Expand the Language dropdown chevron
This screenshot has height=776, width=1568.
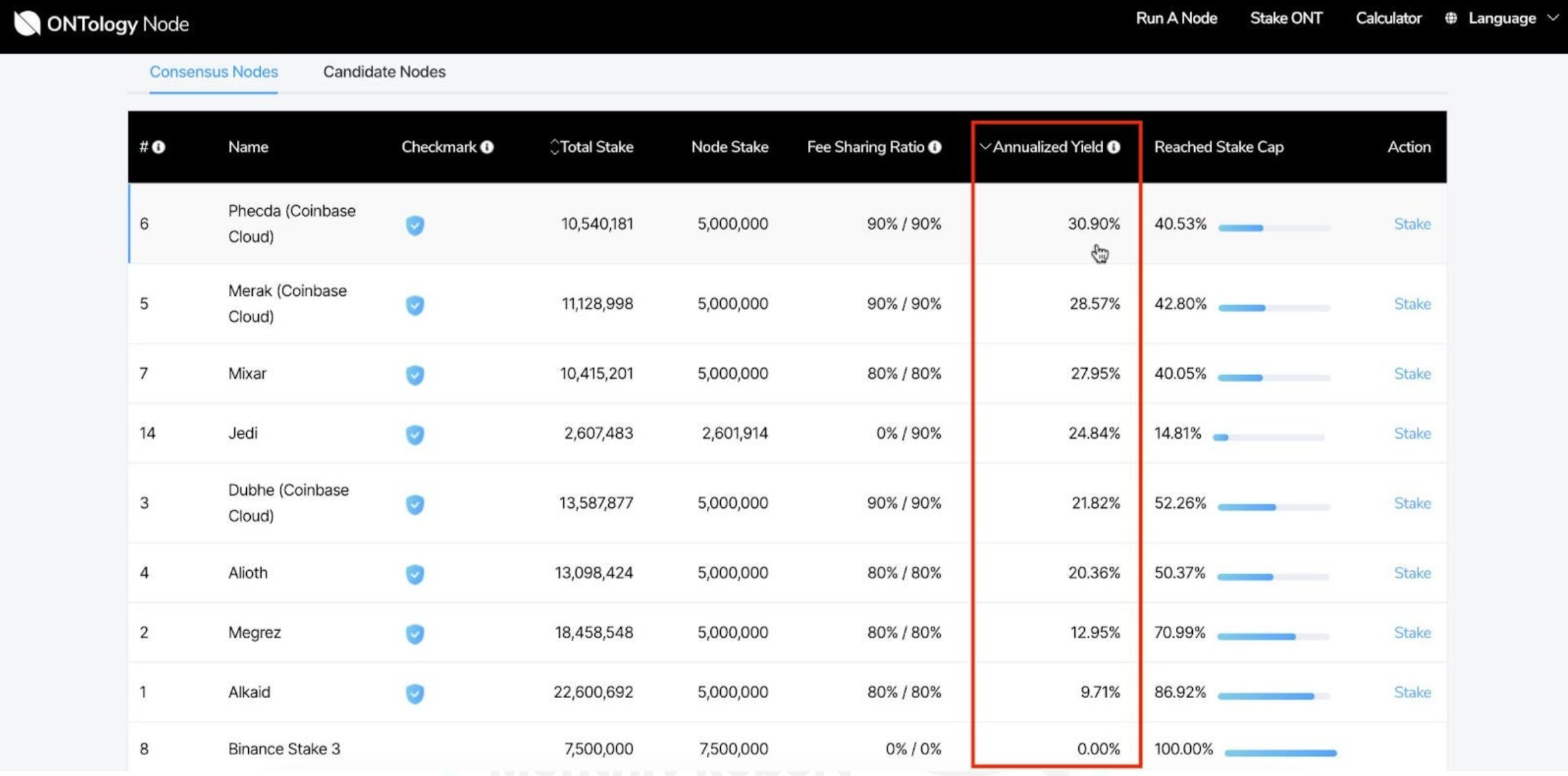pos(1553,18)
